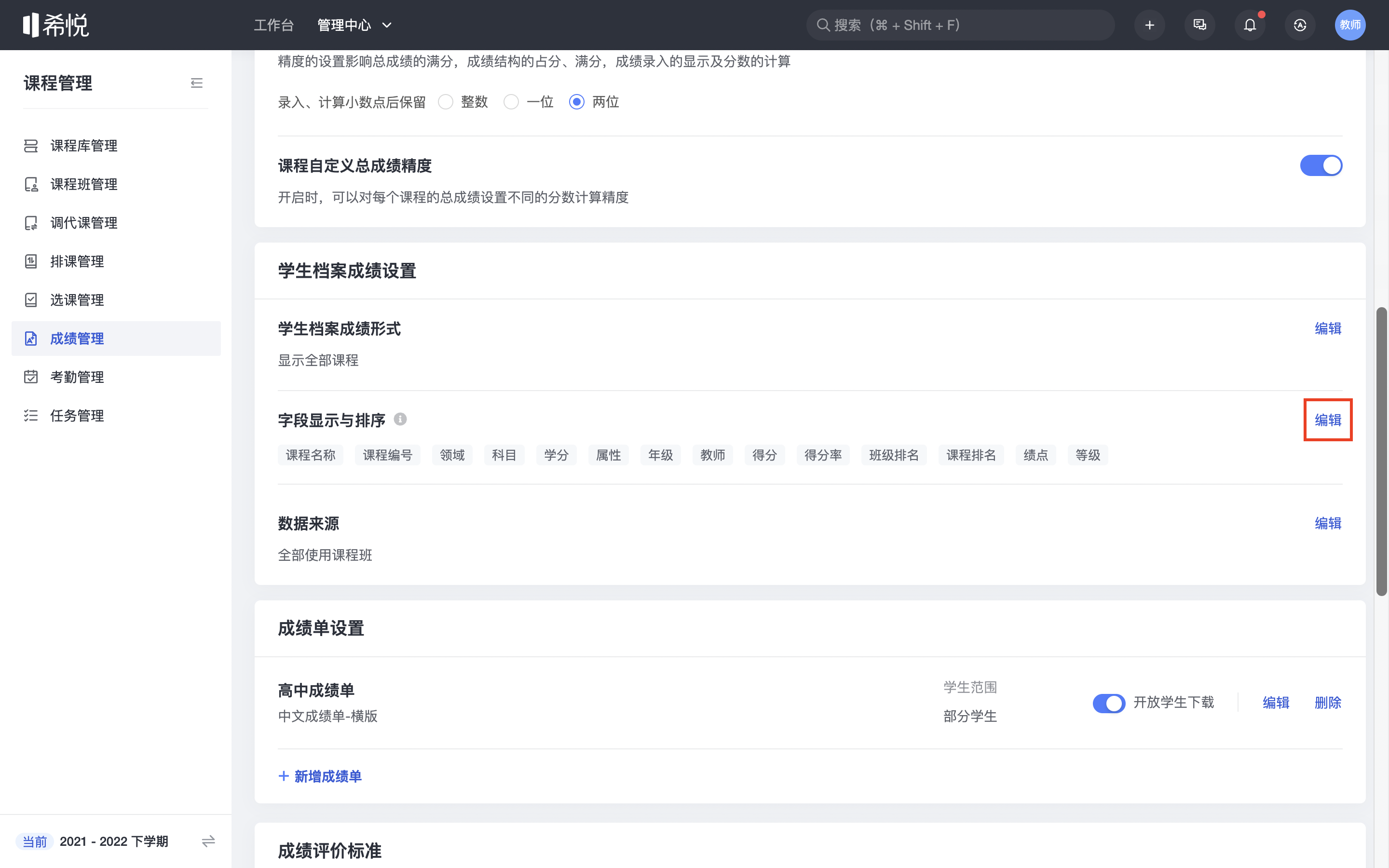Screen dimensions: 1389x868
Task: Click the plus icon before 新增成绩单
Action: click(284, 776)
